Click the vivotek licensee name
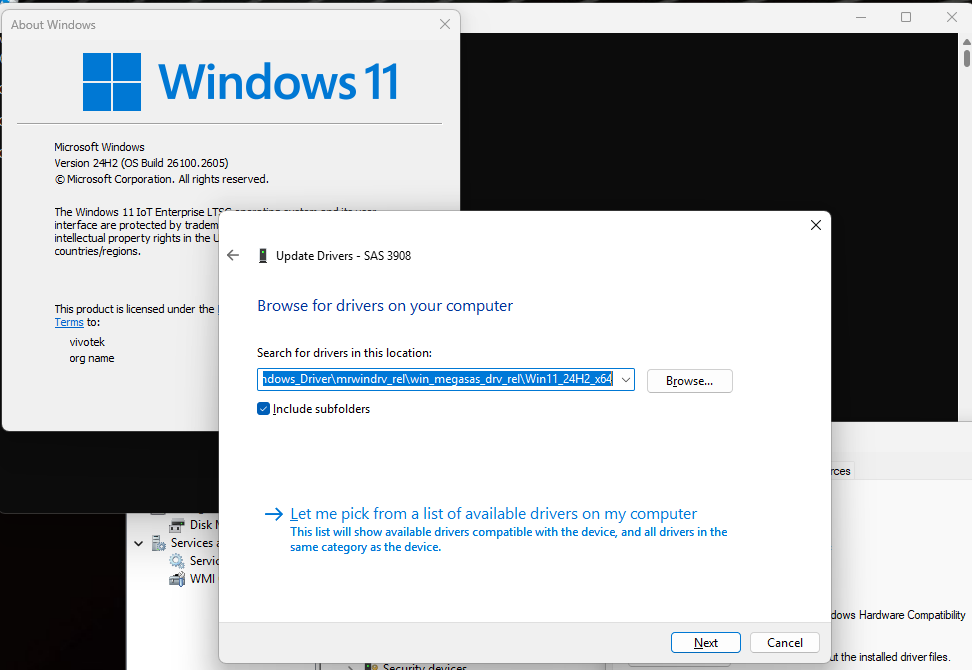 (x=87, y=342)
